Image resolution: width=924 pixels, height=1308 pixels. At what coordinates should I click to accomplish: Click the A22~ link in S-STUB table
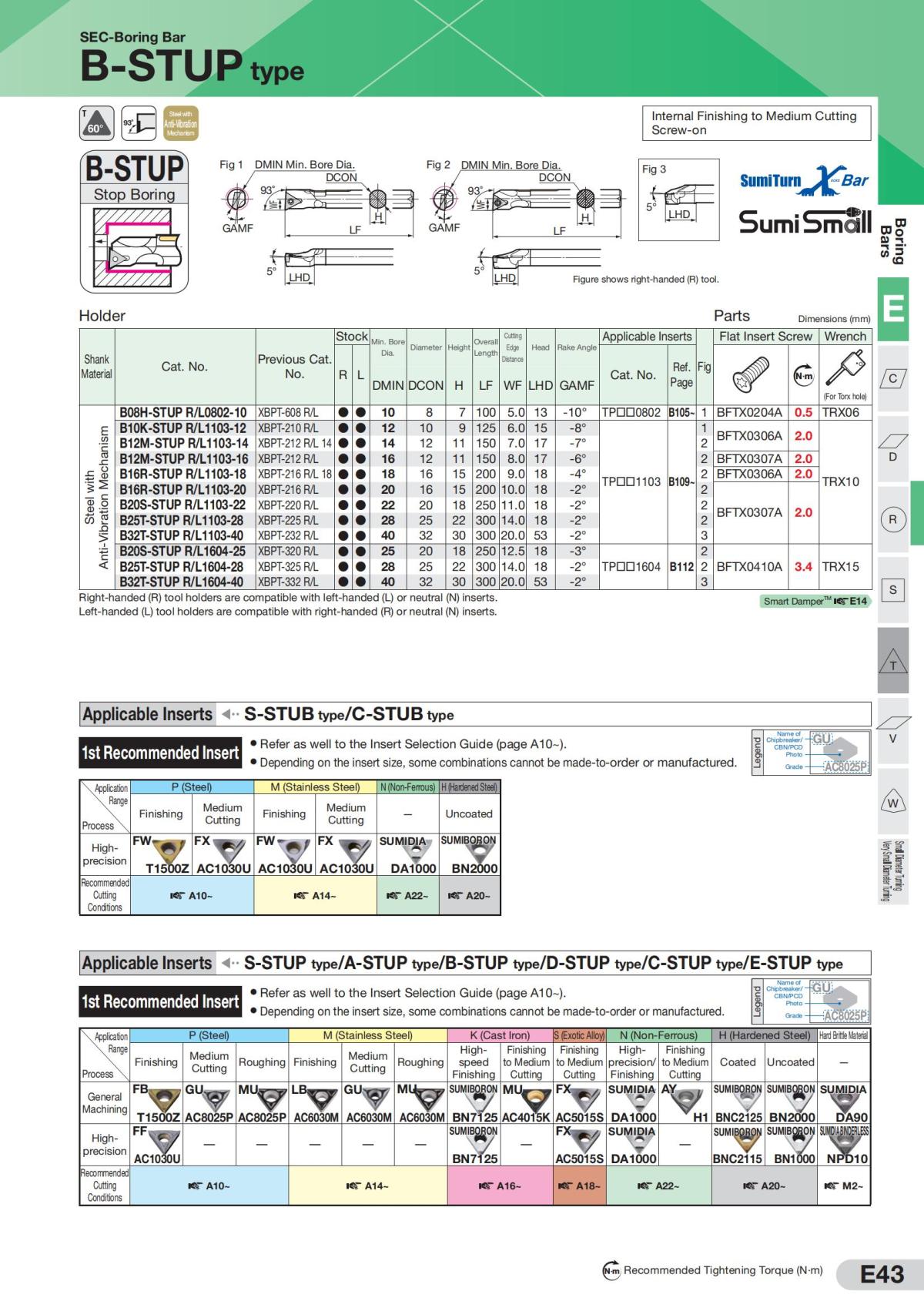(407, 896)
